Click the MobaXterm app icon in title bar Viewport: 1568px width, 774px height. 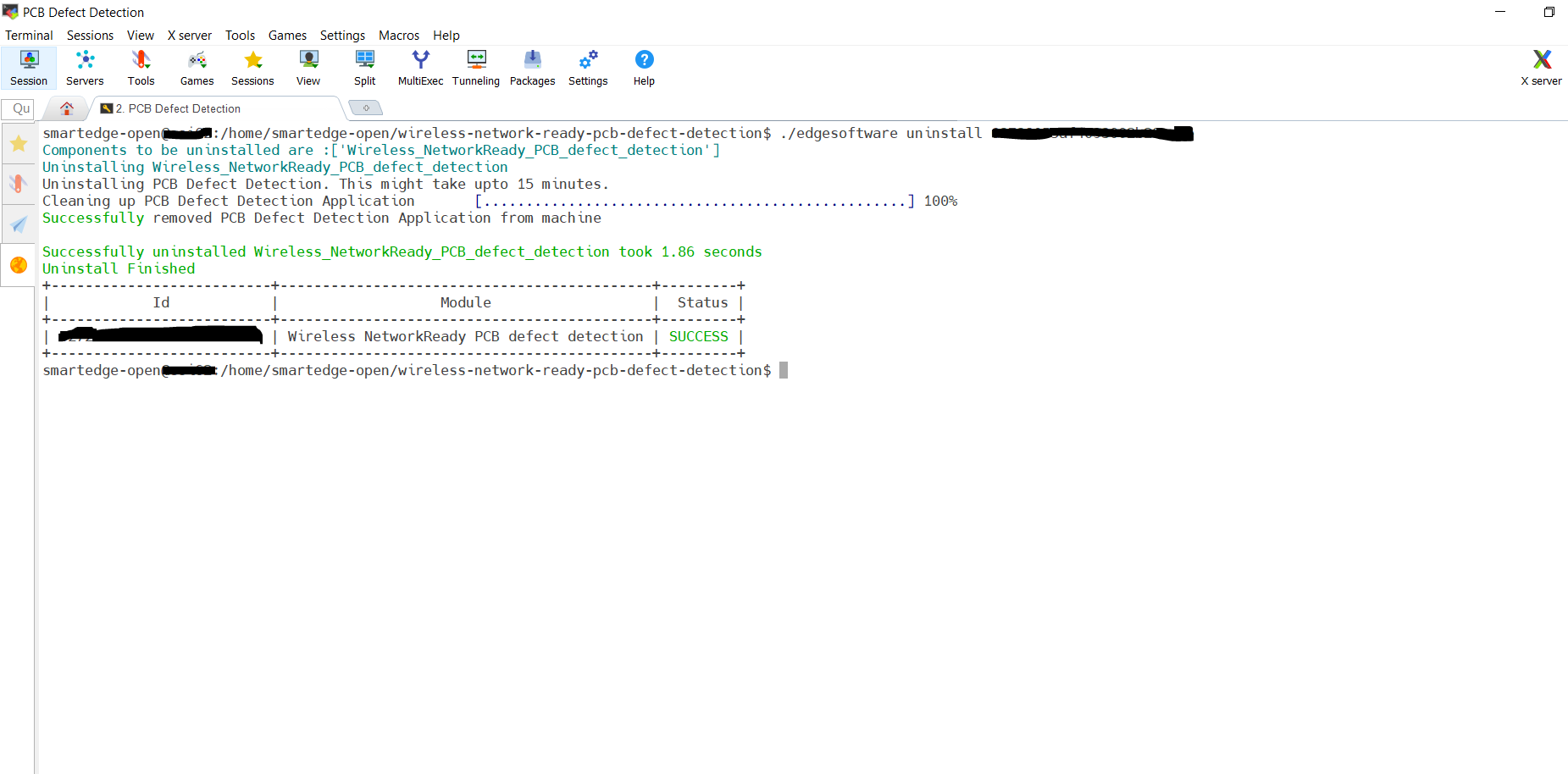(x=10, y=12)
